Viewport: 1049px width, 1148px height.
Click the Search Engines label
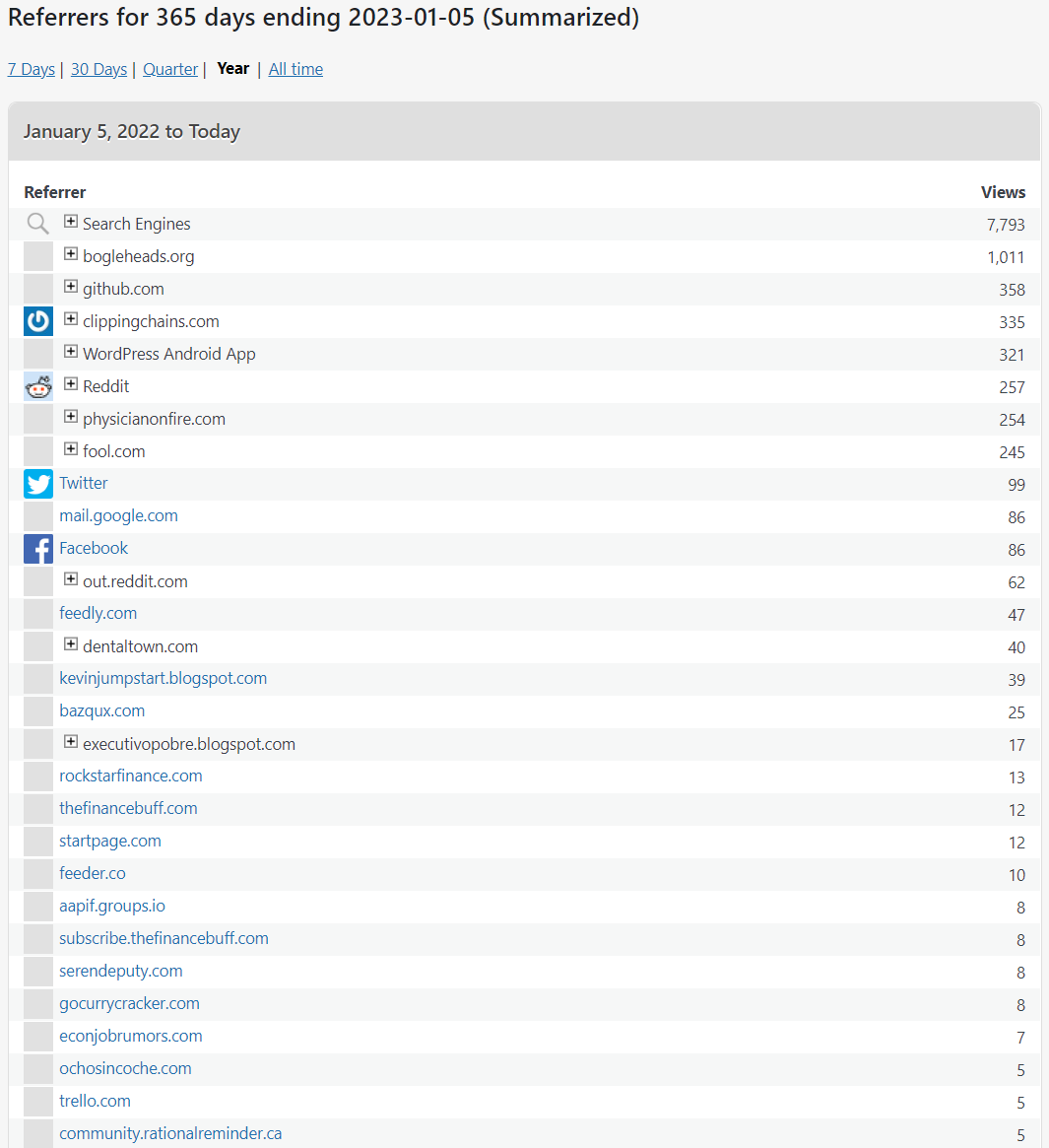(x=136, y=224)
